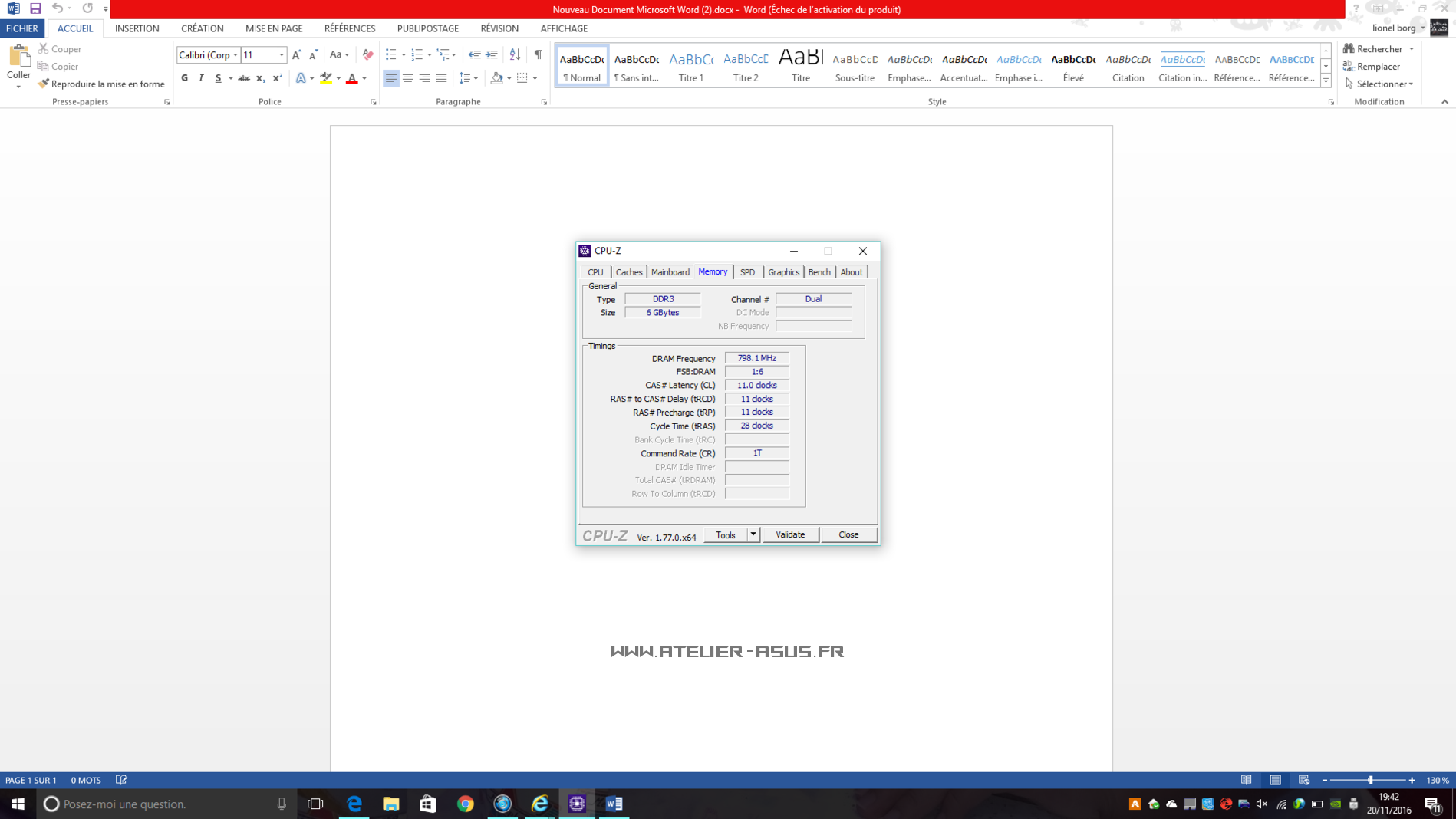The height and width of the screenshot is (819, 1456).
Task: Click the strikethrough text icon
Action: click(244, 78)
